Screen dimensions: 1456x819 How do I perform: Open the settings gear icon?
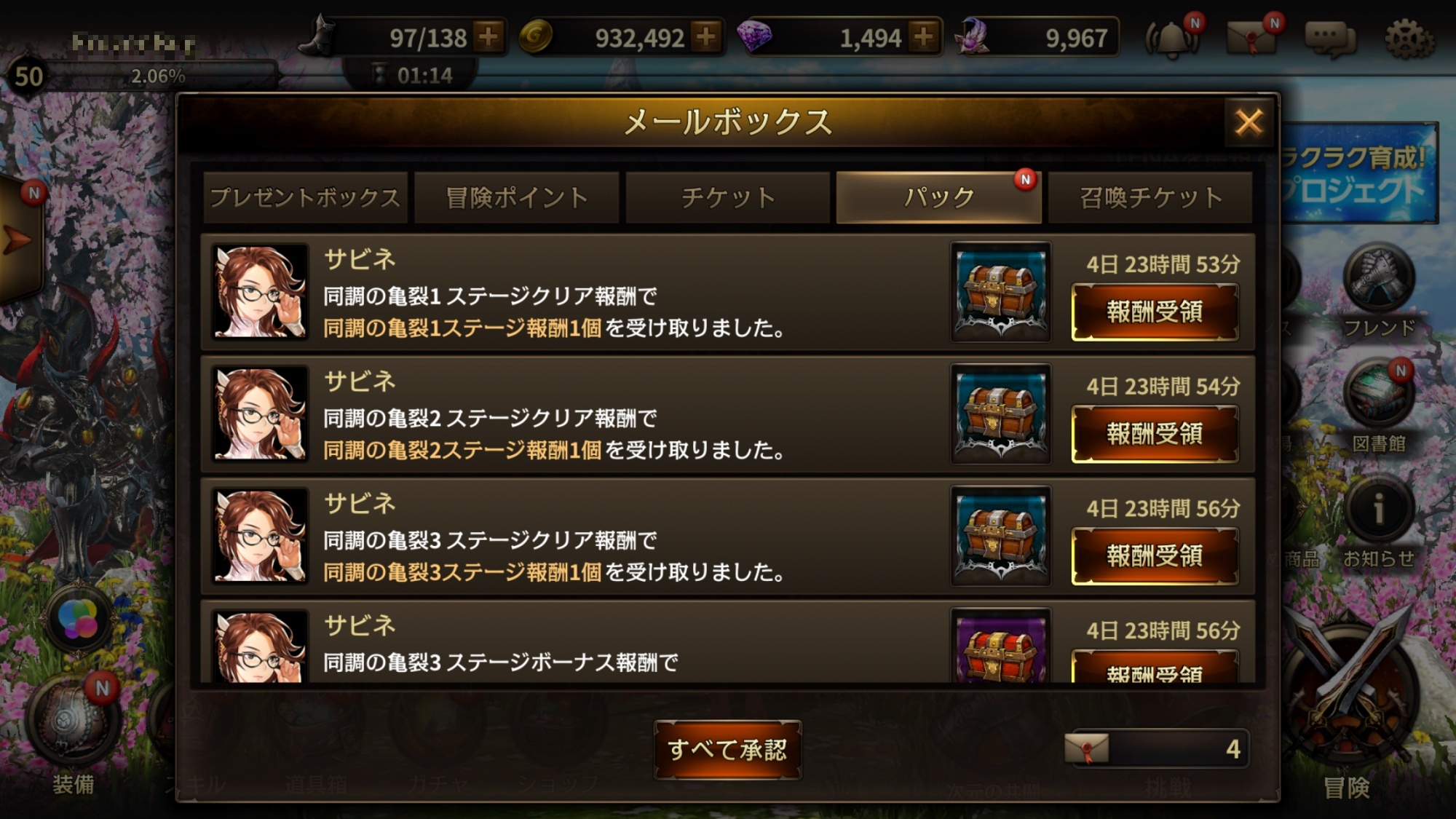(1409, 39)
